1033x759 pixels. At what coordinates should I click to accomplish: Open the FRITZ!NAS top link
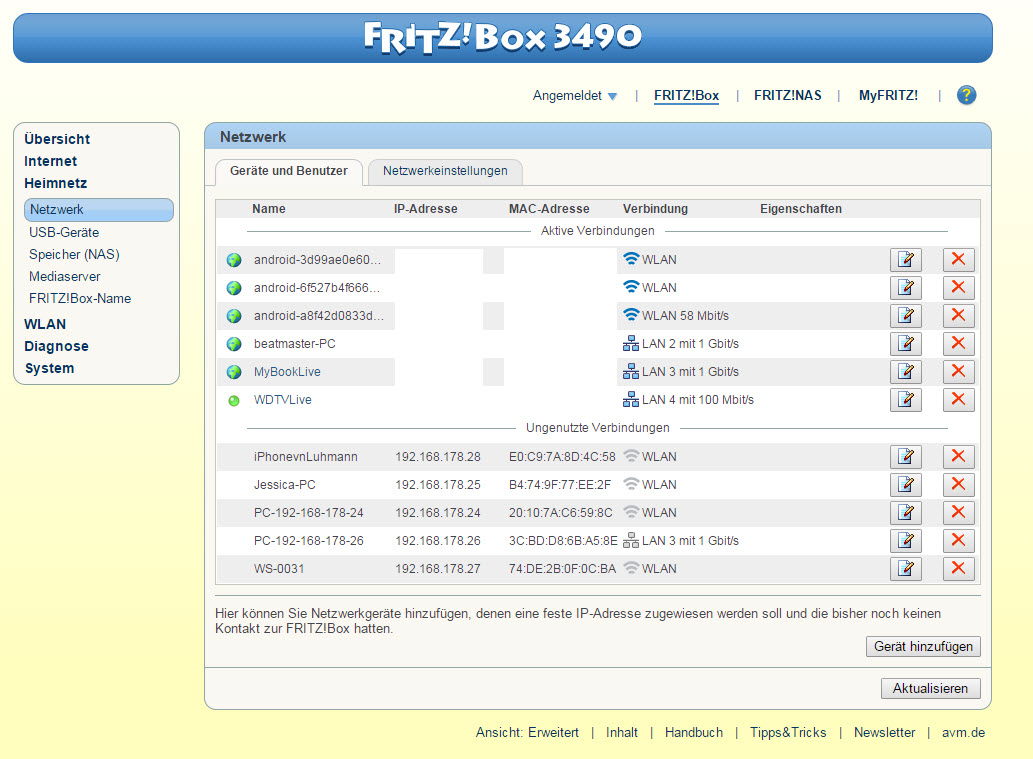point(788,96)
